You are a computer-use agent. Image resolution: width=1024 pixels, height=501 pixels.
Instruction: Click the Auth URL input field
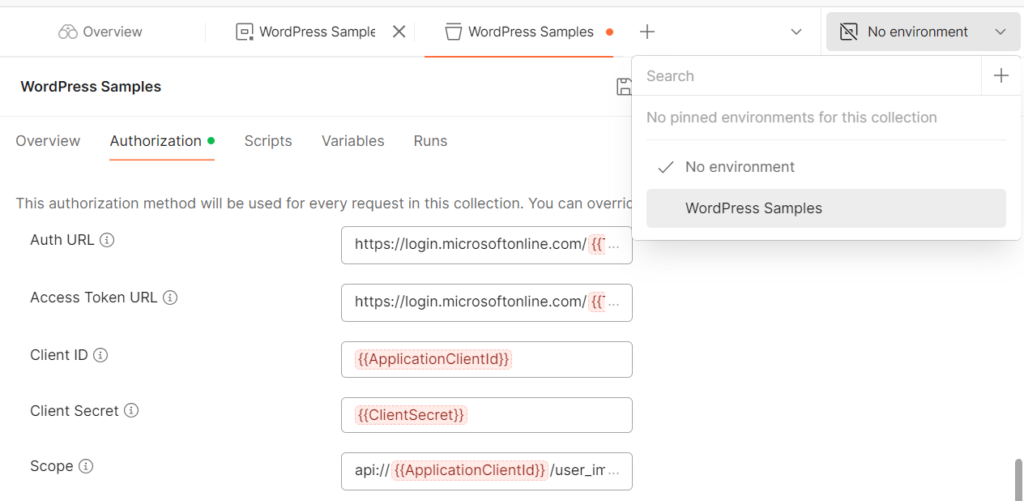[487, 245]
